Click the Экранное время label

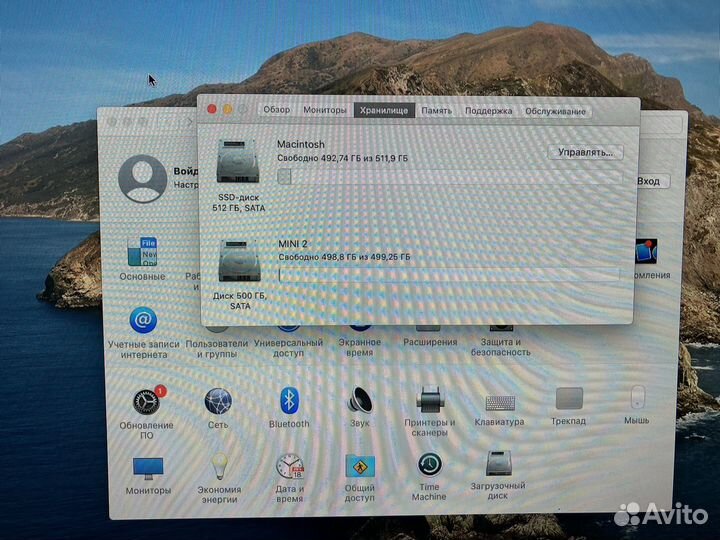click(360, 347)
